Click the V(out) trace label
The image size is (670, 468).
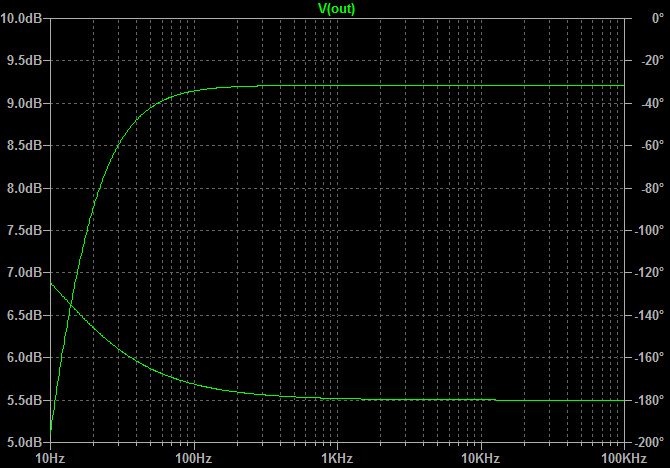pyautogui.click(x=337, y=8)
